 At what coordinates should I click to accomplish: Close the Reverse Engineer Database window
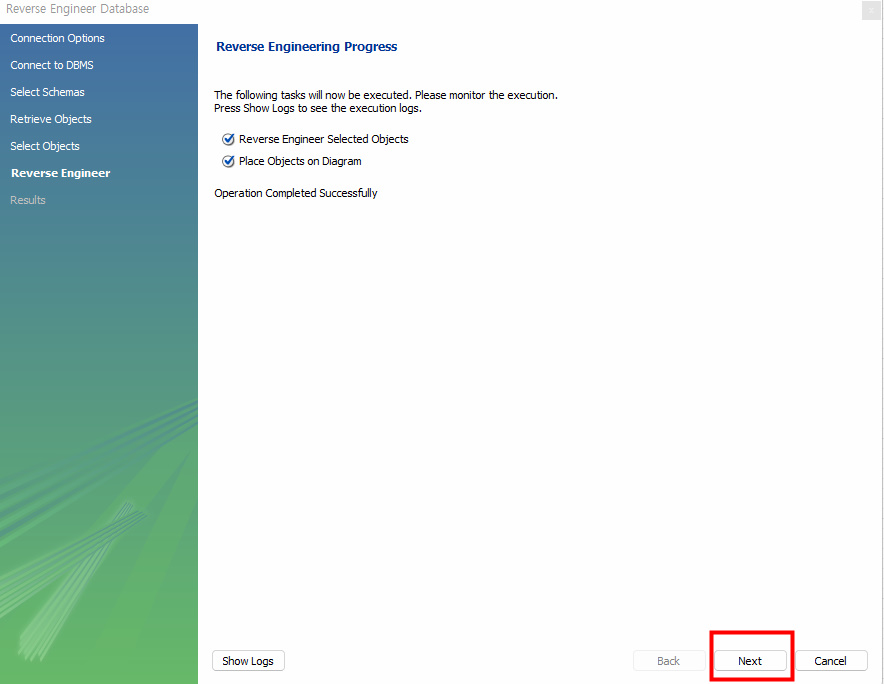[871, 10]
